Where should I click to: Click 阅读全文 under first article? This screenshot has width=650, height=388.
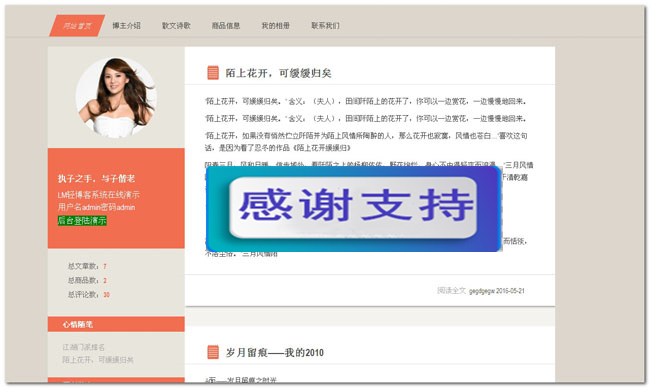click(451, 291)
